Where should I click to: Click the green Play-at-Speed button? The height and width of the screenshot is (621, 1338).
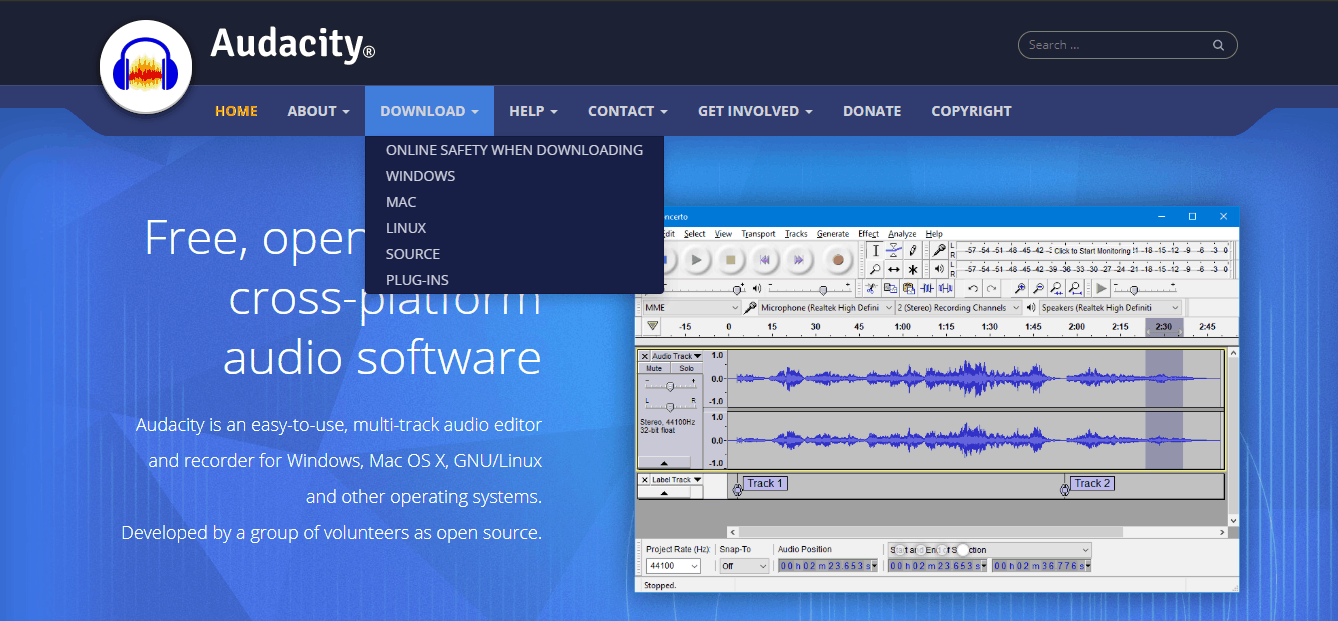[x=1101, y=289]
